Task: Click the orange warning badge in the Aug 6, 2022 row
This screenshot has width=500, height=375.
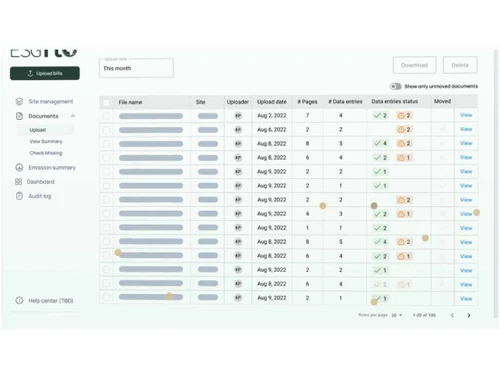Action: click(x=404, y=129)
